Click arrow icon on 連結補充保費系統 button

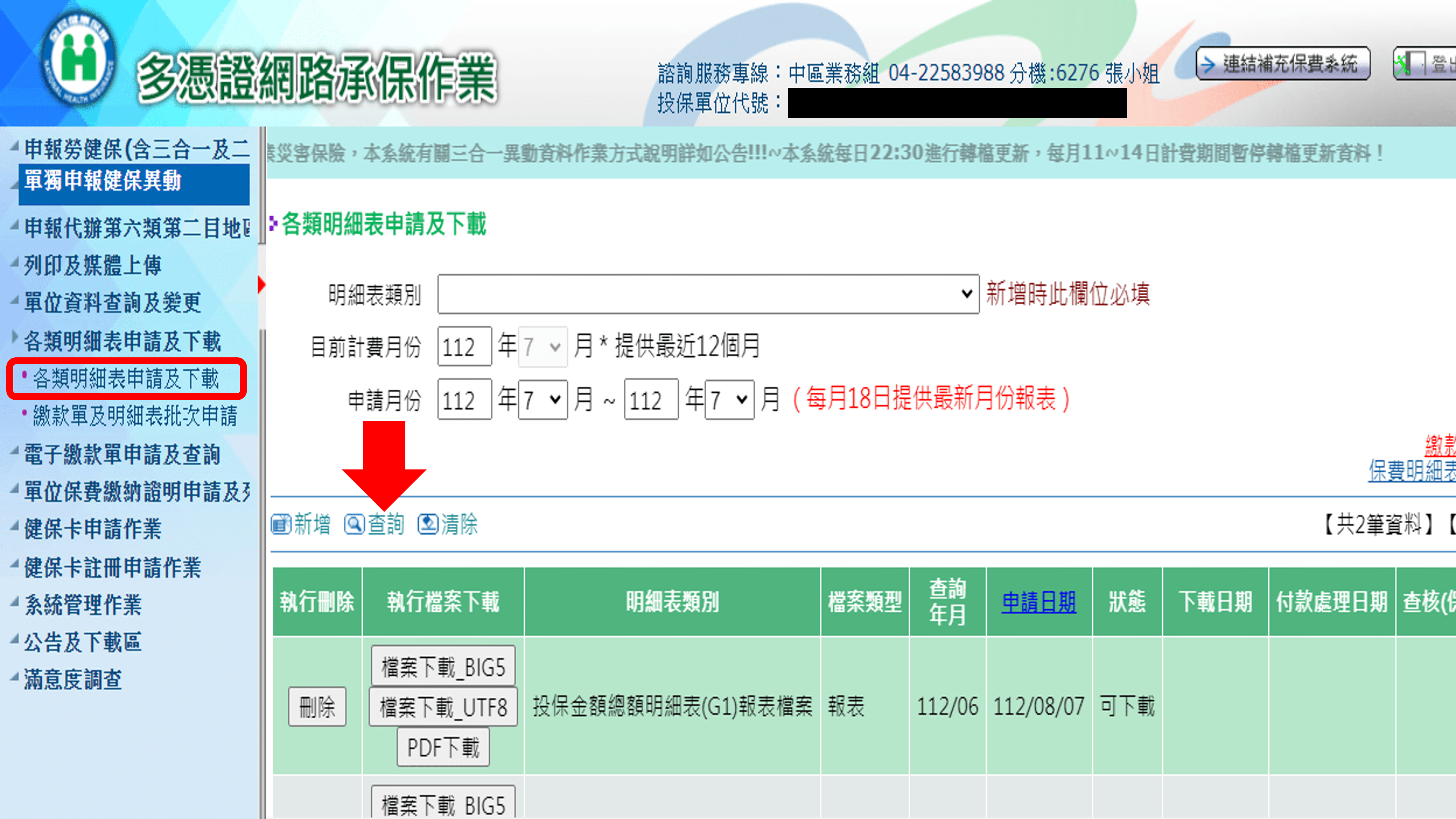[1207, 64]
